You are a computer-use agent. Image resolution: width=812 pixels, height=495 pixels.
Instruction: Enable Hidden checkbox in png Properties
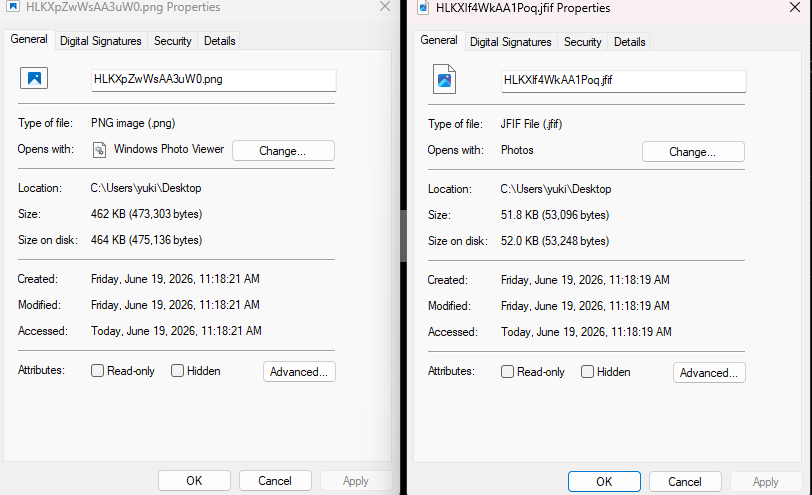tap(177, 371)
